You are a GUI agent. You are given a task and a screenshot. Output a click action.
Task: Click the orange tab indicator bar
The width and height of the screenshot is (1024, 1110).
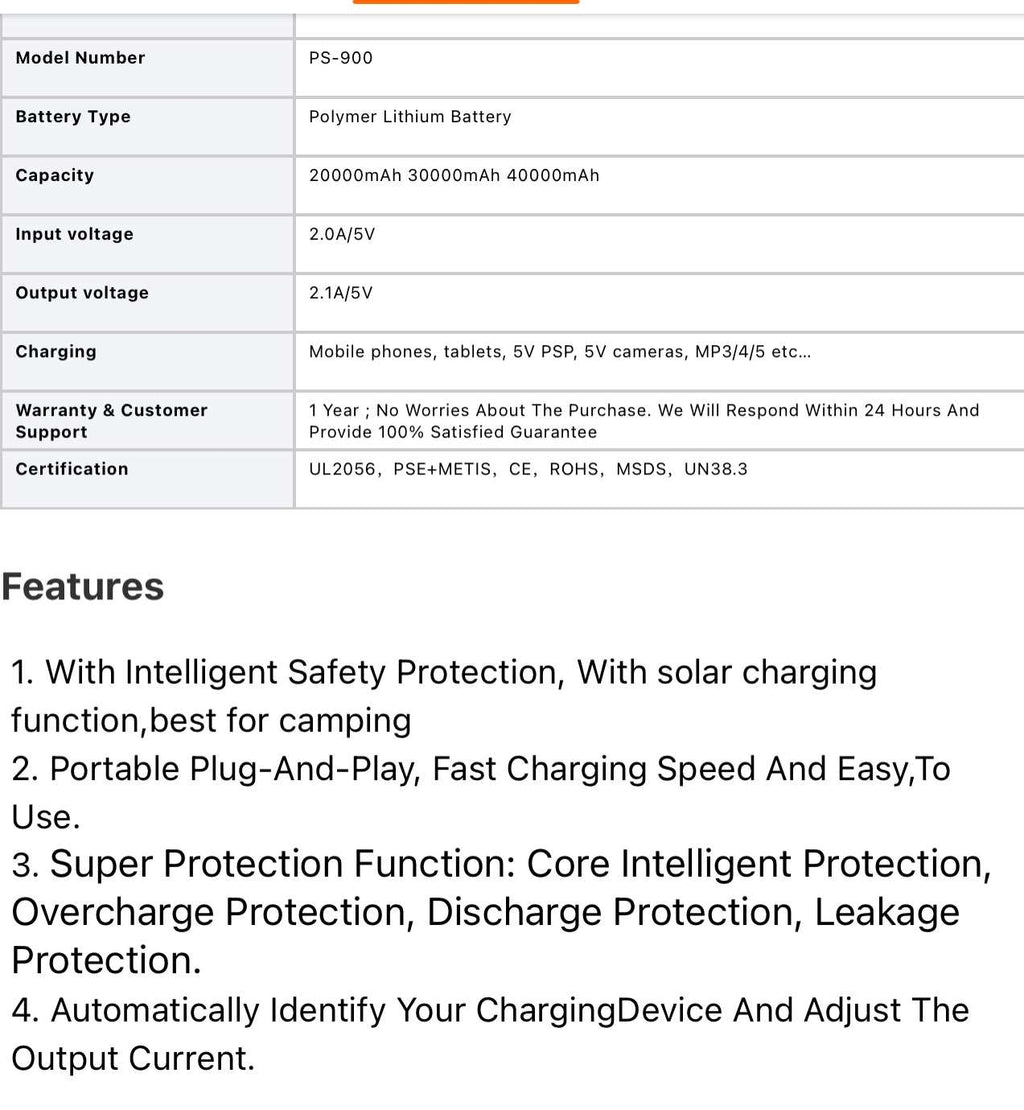click(466, 2)
